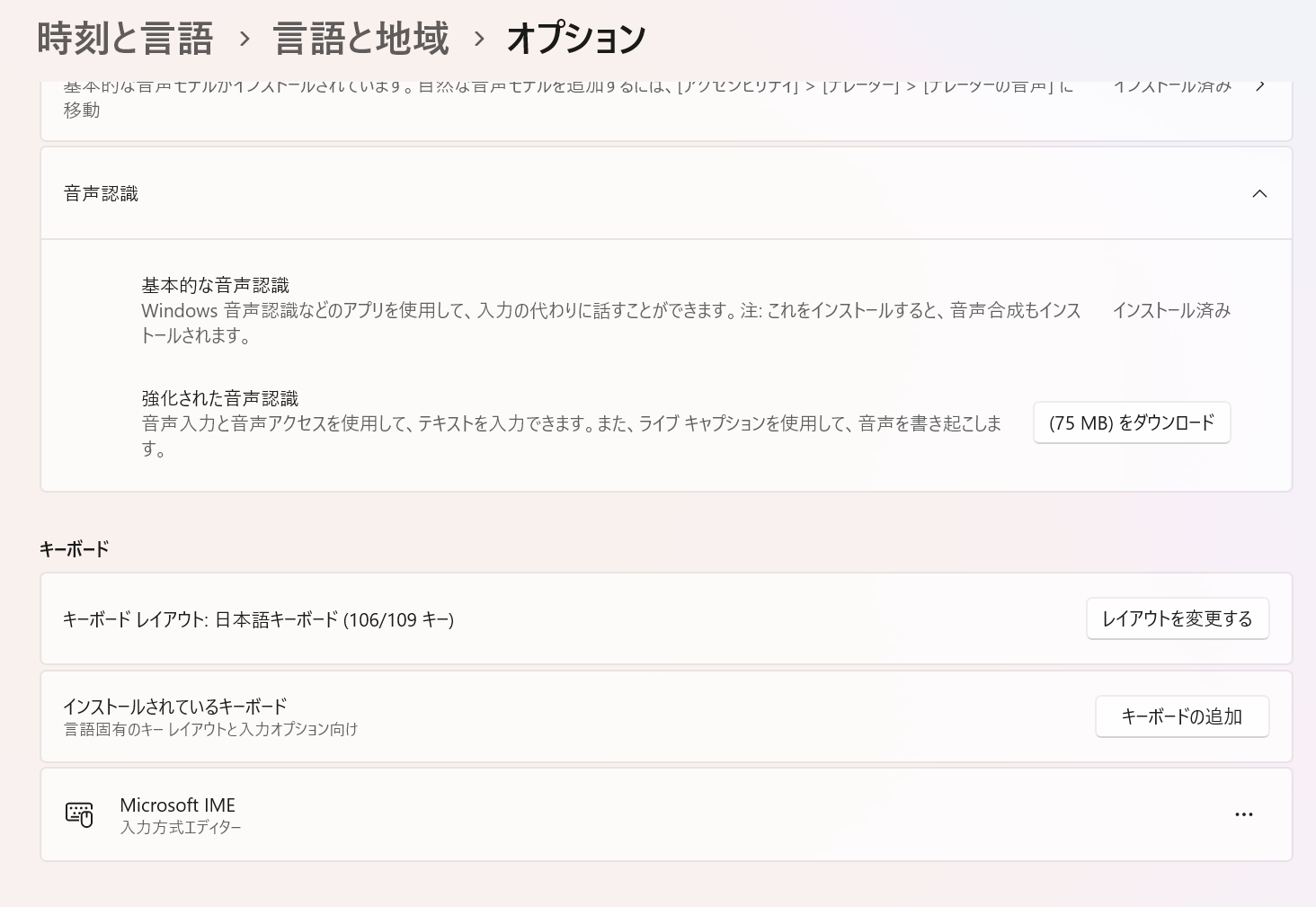This screenshot has height=907, width=1316.
Task: Click the Microsoft IME keyboard icon
Action: pos(79,814)
